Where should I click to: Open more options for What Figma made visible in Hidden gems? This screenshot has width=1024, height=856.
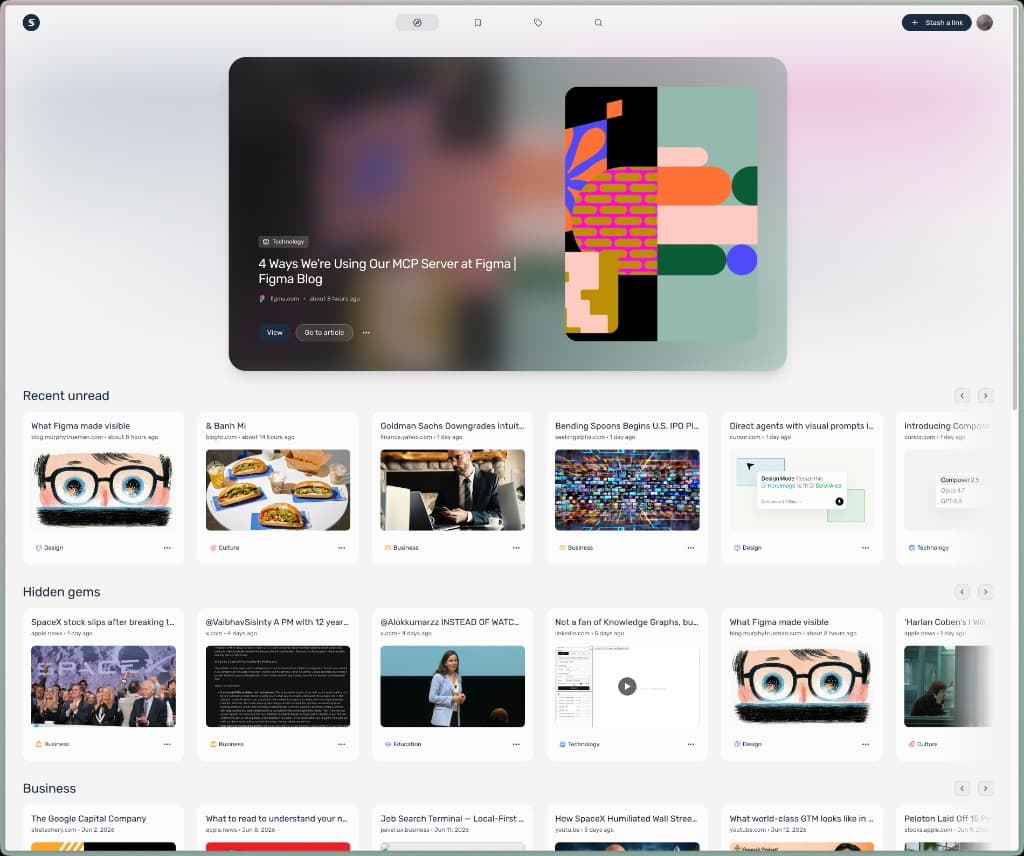coord(865,744)
